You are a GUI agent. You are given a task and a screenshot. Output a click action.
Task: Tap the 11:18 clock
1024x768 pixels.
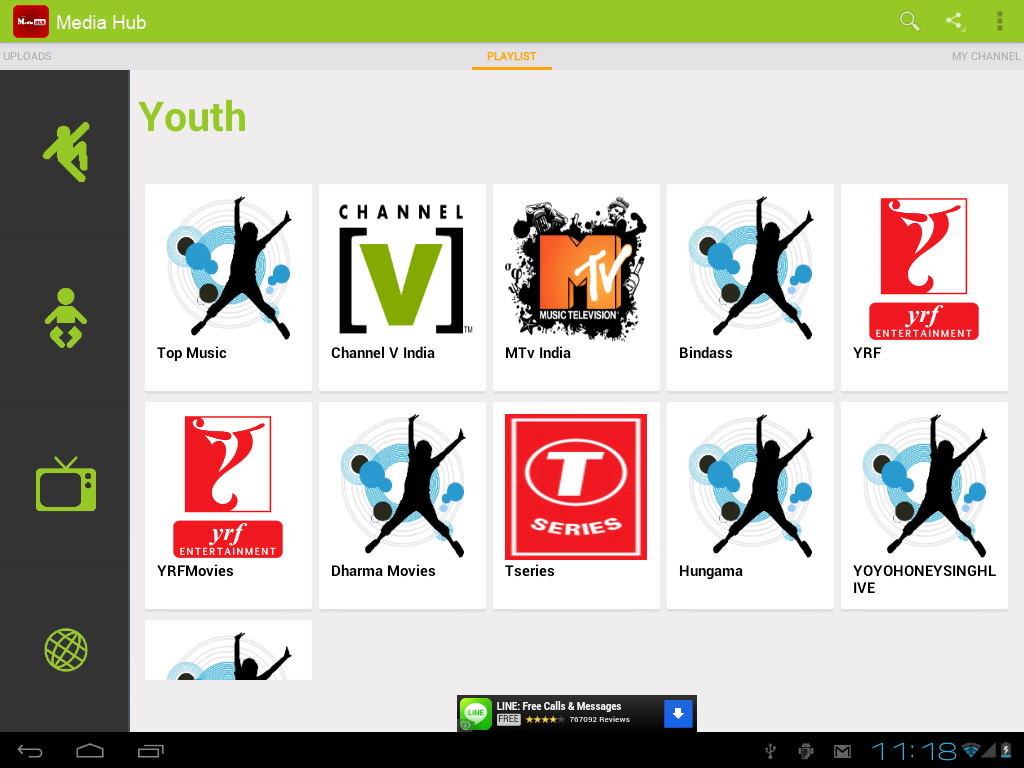(914, 751)
